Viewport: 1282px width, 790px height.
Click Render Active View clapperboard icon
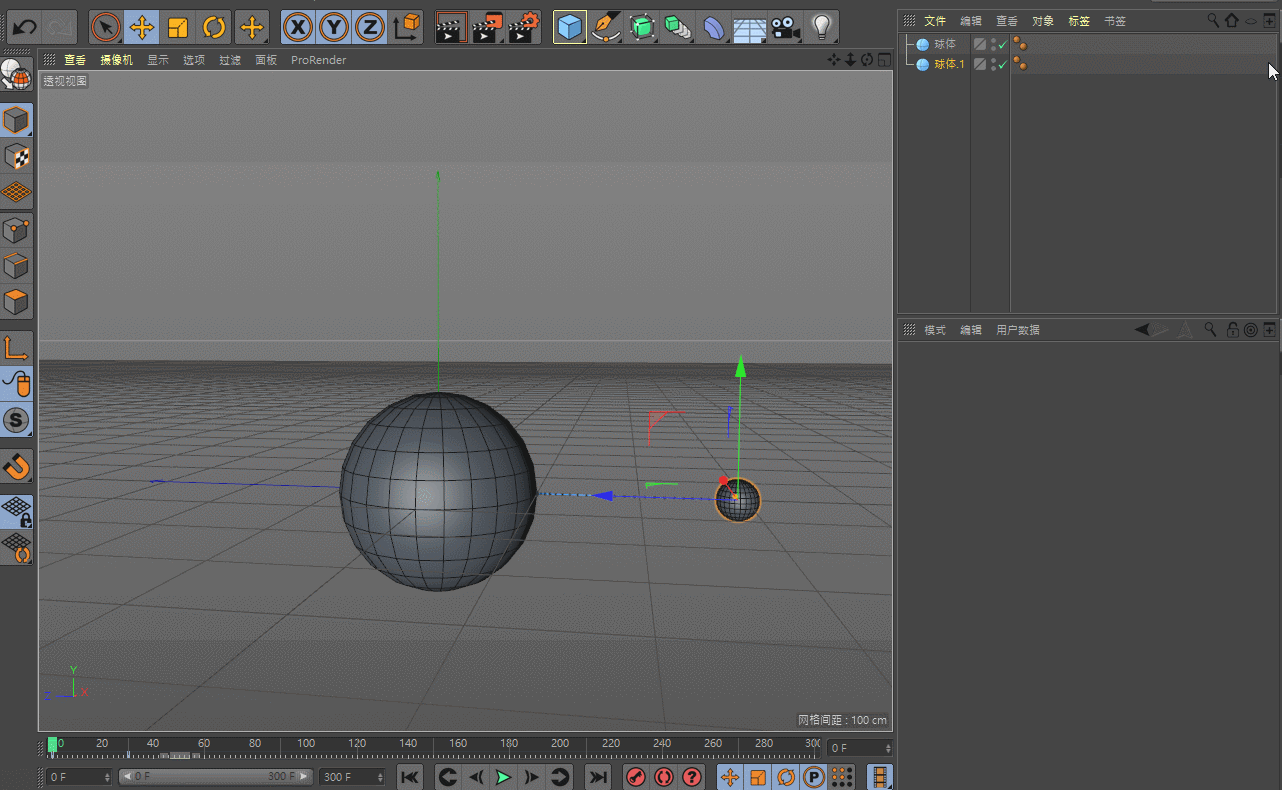(452, 27)
